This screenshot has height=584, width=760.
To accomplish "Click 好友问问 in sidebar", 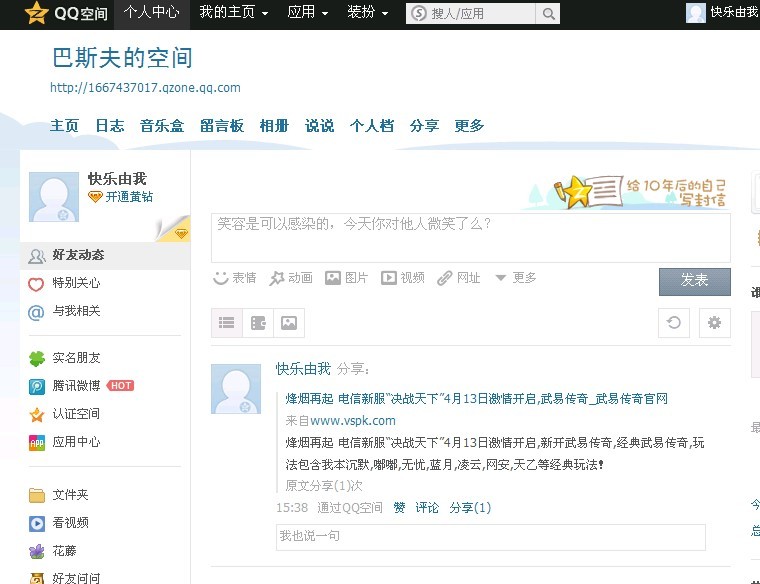I will point(76,578).
